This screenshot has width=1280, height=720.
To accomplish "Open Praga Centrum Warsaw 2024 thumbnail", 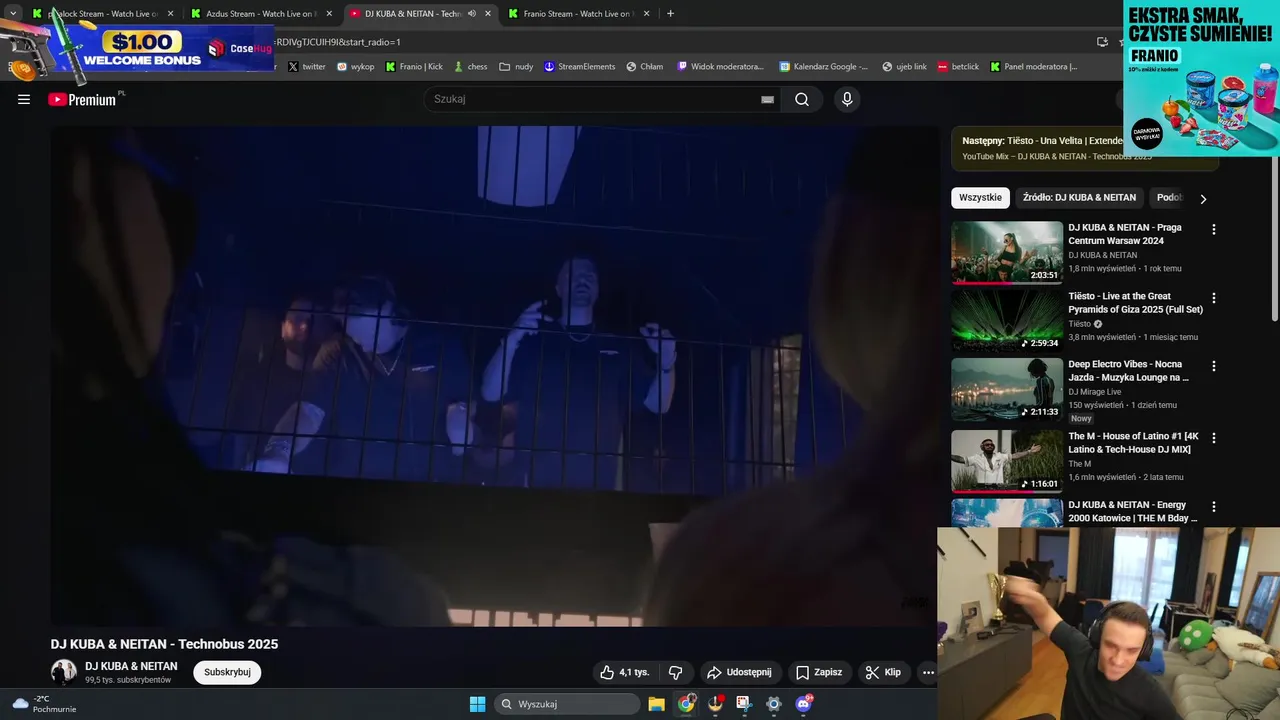I will point(1007,252).
